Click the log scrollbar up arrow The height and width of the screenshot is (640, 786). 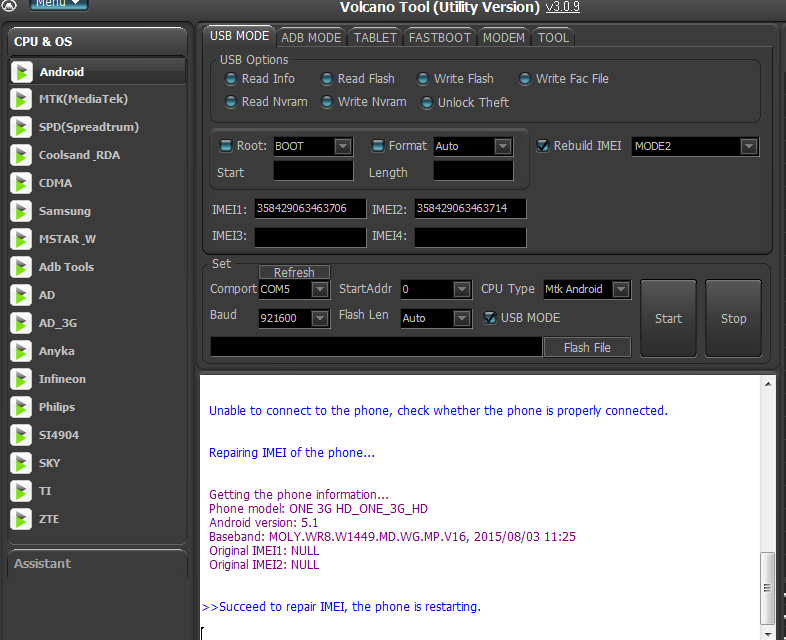coord(767,384)
